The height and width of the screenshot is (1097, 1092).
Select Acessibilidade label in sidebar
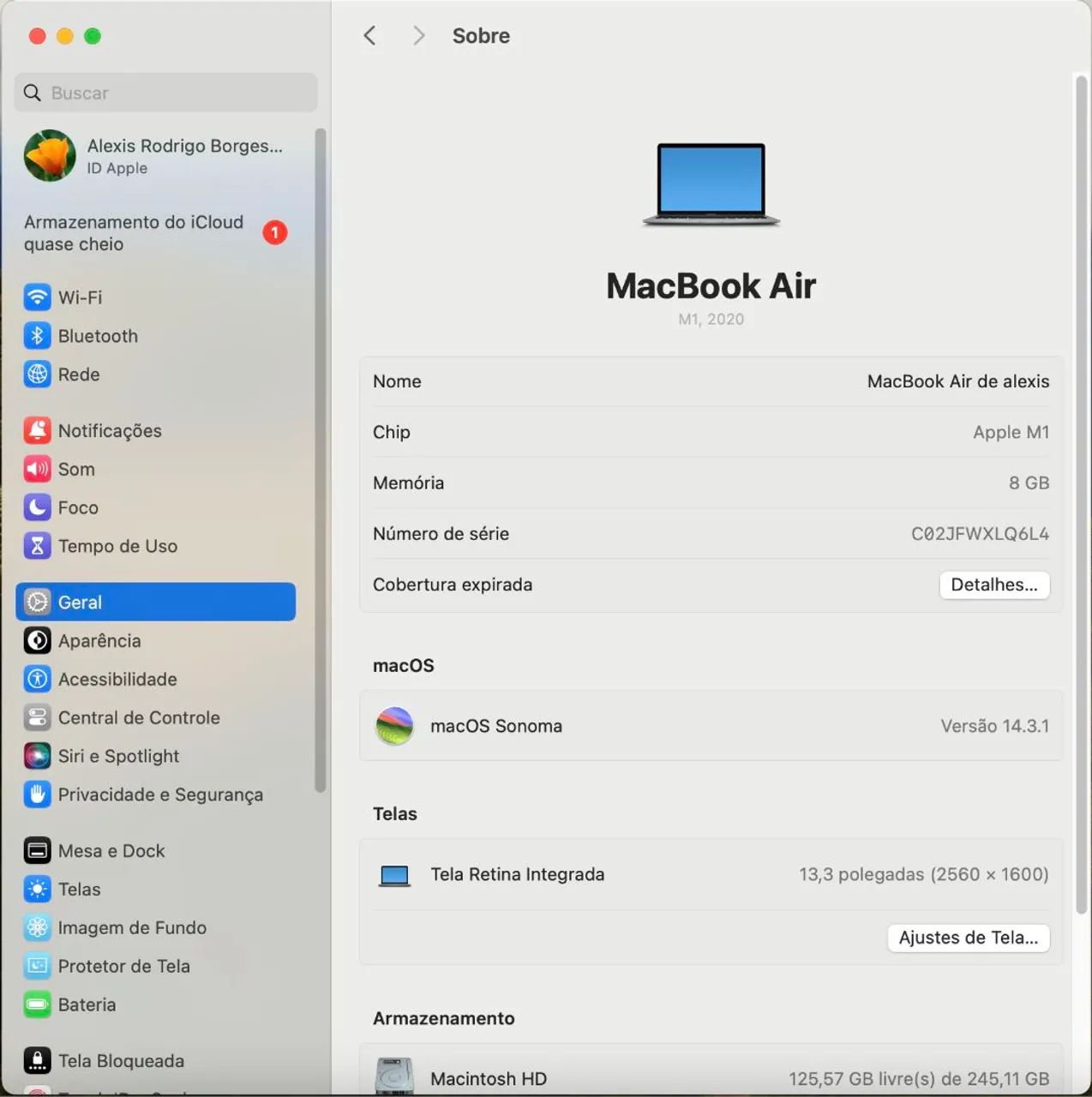[117, 679]
